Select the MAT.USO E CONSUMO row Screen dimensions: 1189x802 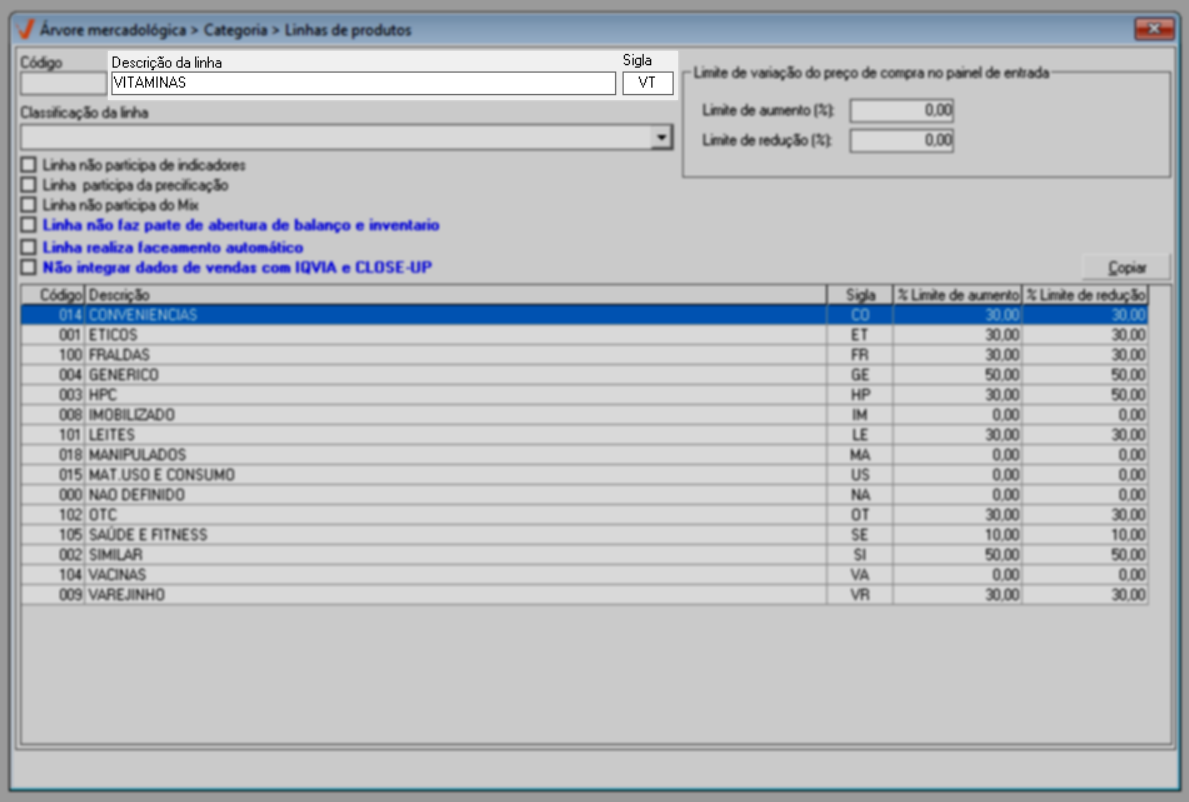[x=584, y=475]
